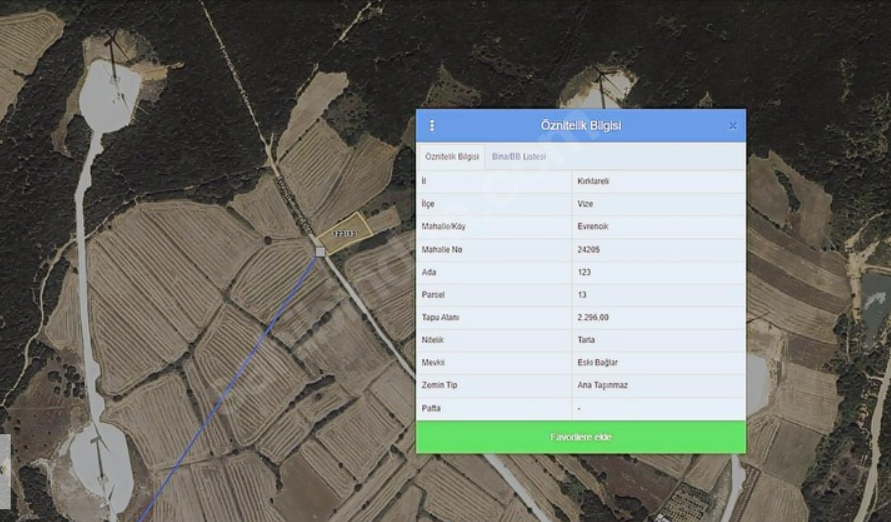The height and width of the screenshot is (522, 891).
Task: Open the three-dot menu in panel header
Action: point(432,126)
